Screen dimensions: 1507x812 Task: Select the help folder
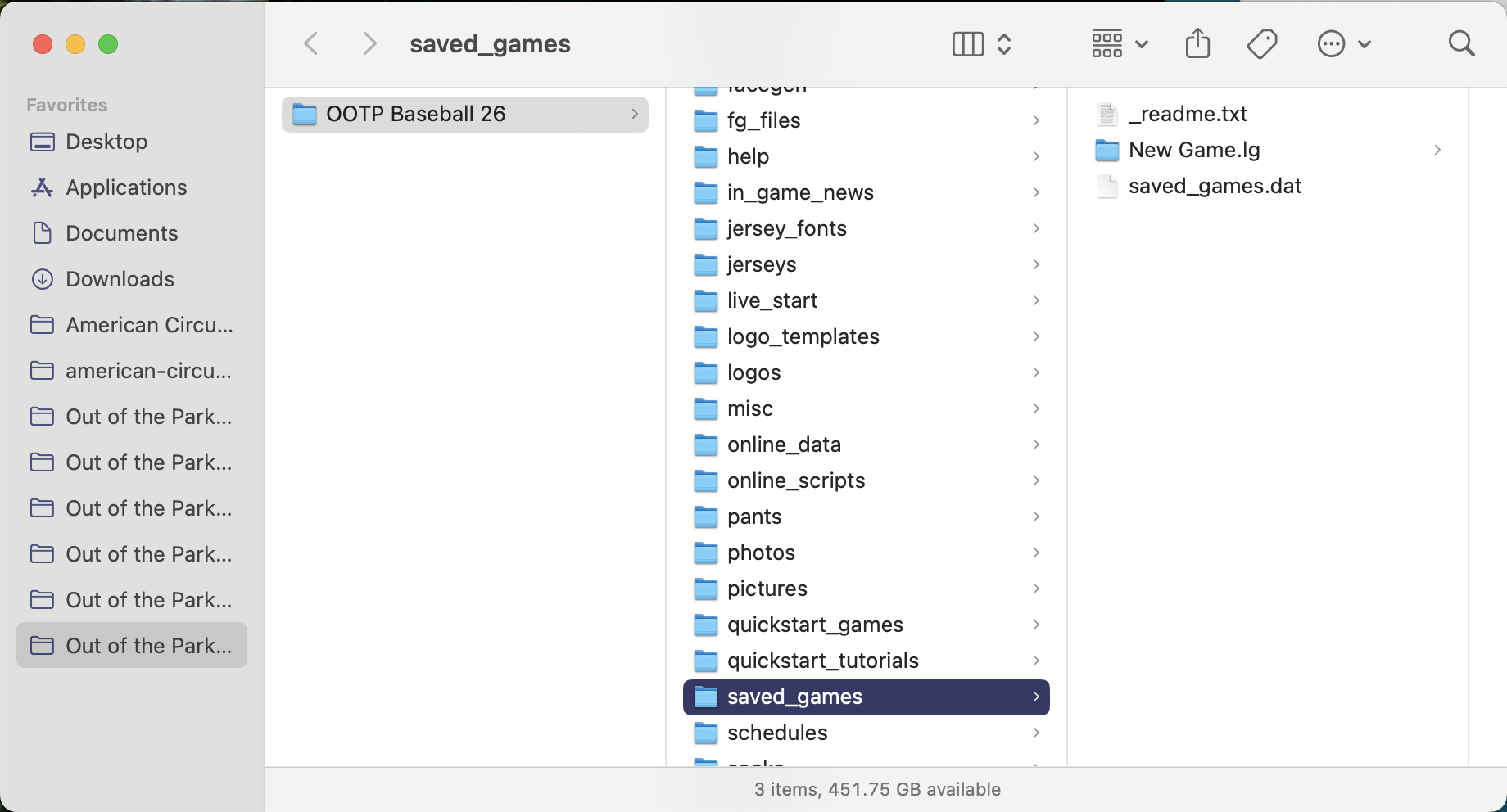(867, 156)
